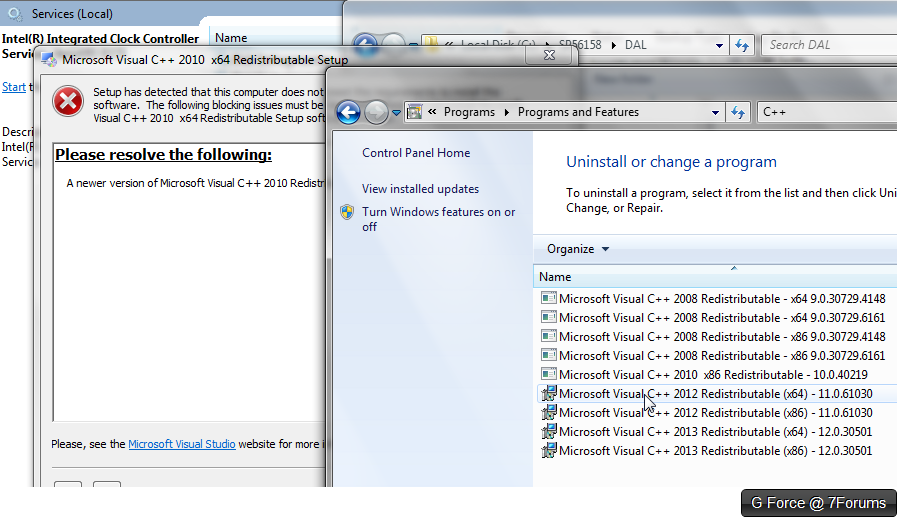This screenshot has width=897, height=517.
Task: Select Visual C++ 2010 x86 Redistributable entry
Action: point(715,375)
